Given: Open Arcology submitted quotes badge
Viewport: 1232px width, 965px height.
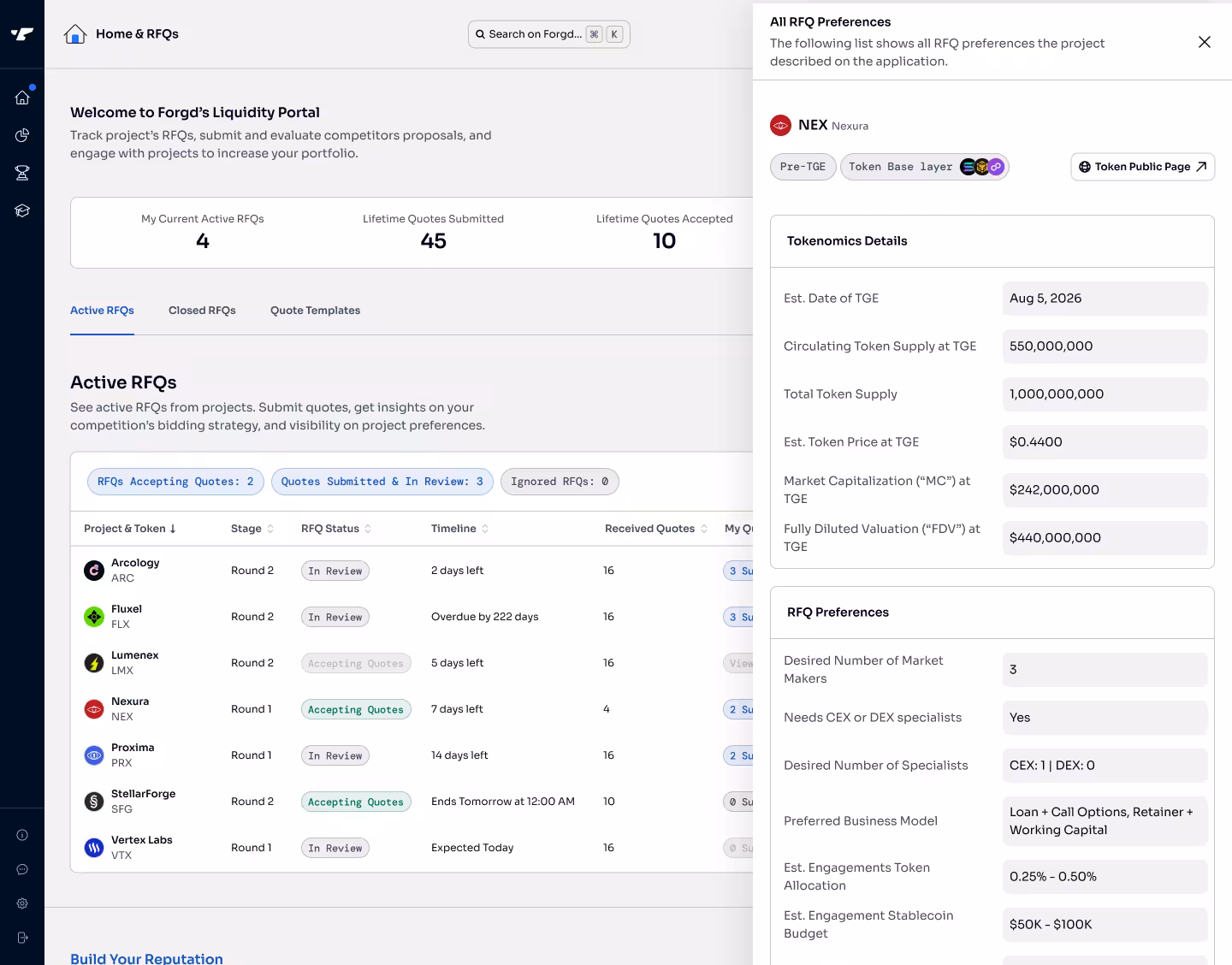Looking at the screenshot, I should pyautogui.click(x=738, y=571).
